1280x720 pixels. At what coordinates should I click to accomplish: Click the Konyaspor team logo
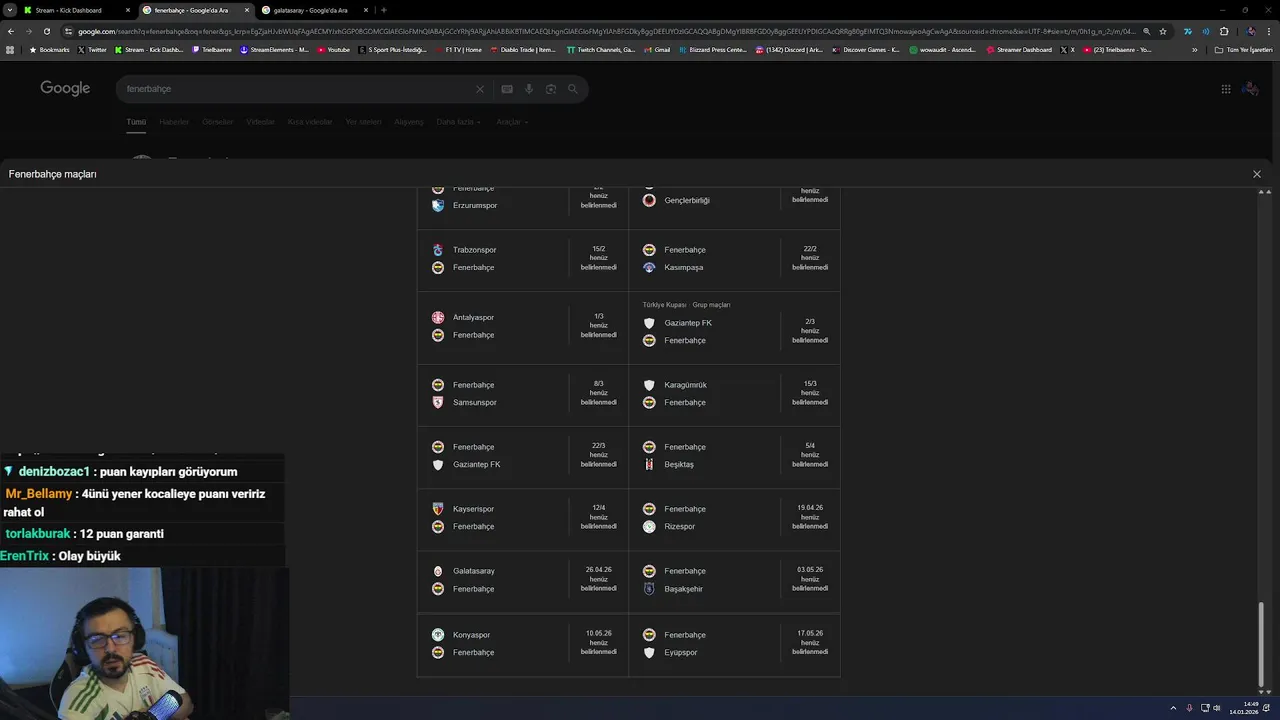(438, 635)
